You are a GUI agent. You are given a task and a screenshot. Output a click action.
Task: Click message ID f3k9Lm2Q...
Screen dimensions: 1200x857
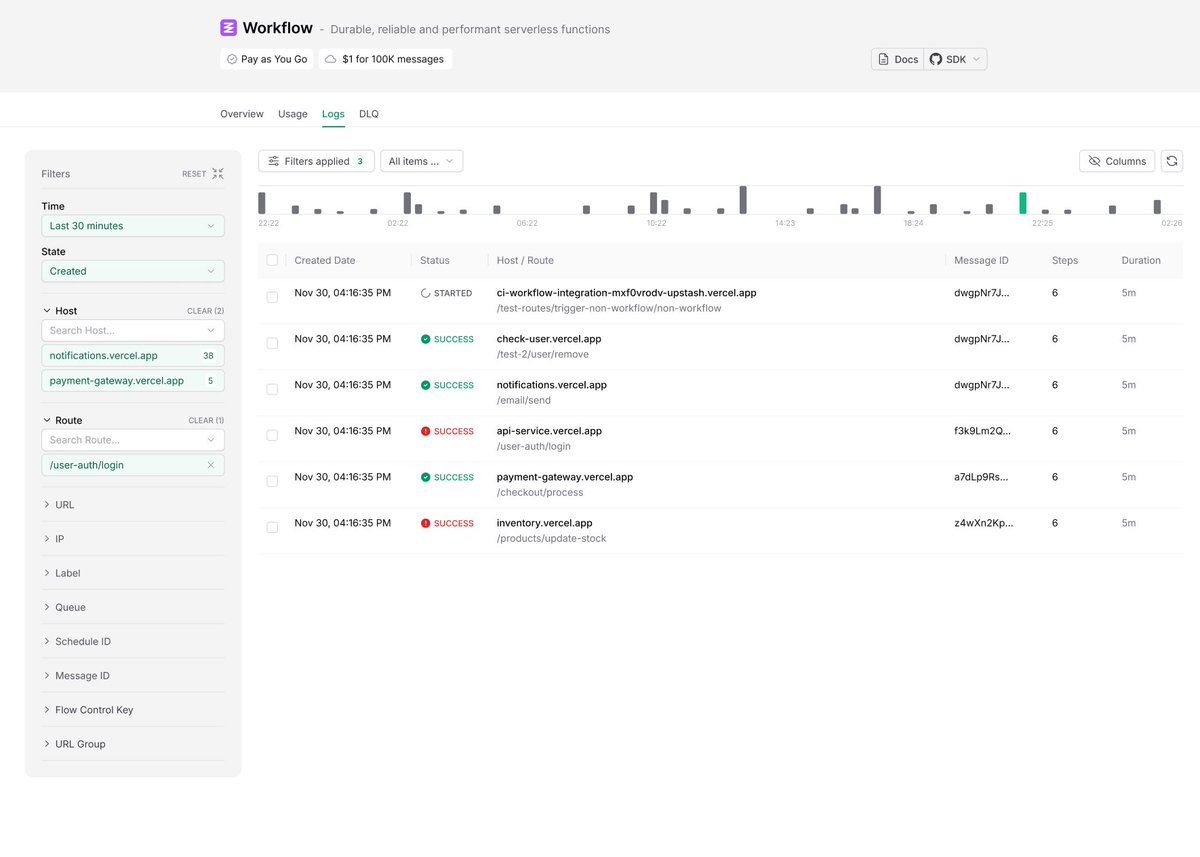(982, 431)
